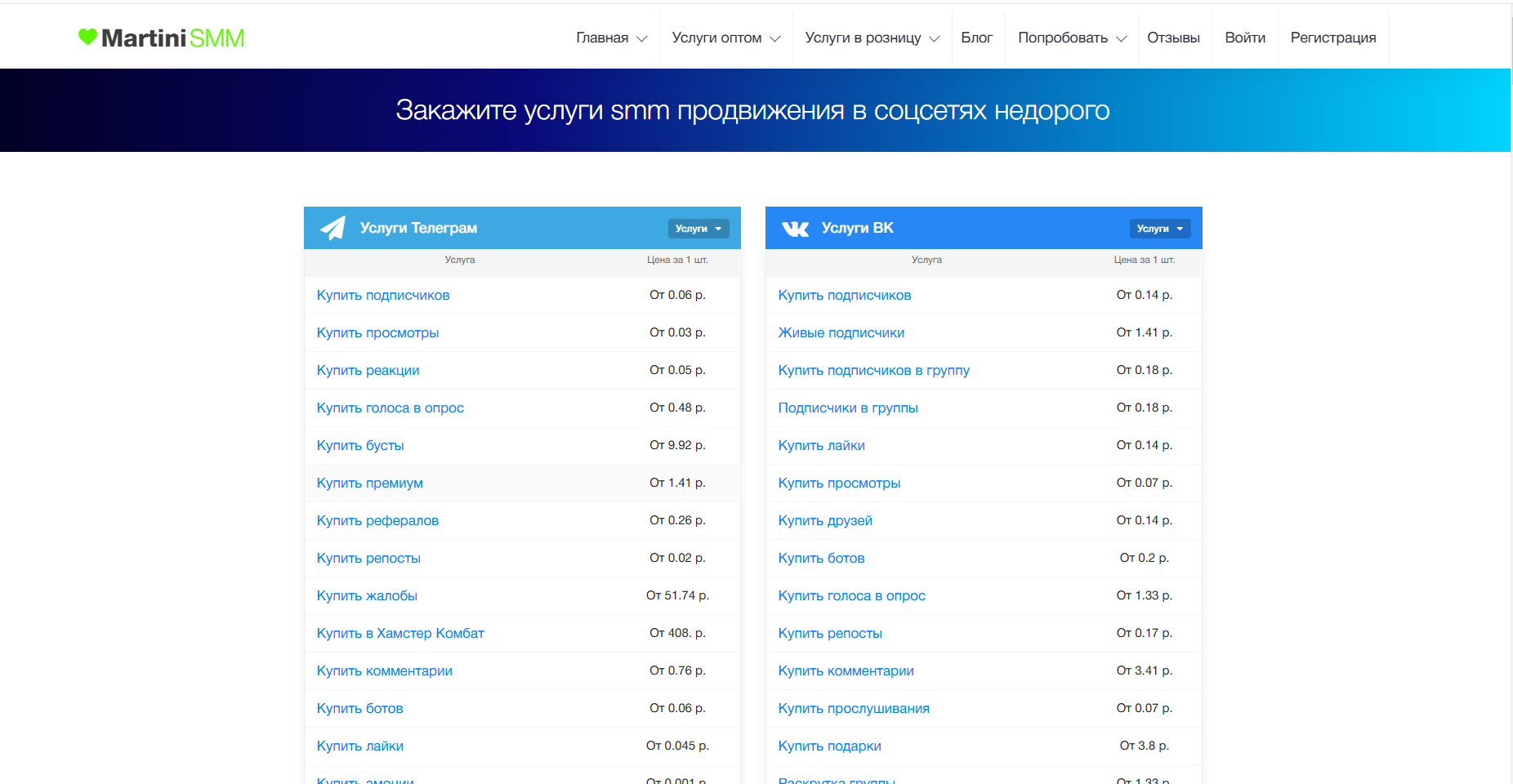The height and width of the screenshot is (784, 1513).
Task: Click the Telegram paper plane icon
Action: [x=333, y=228]
